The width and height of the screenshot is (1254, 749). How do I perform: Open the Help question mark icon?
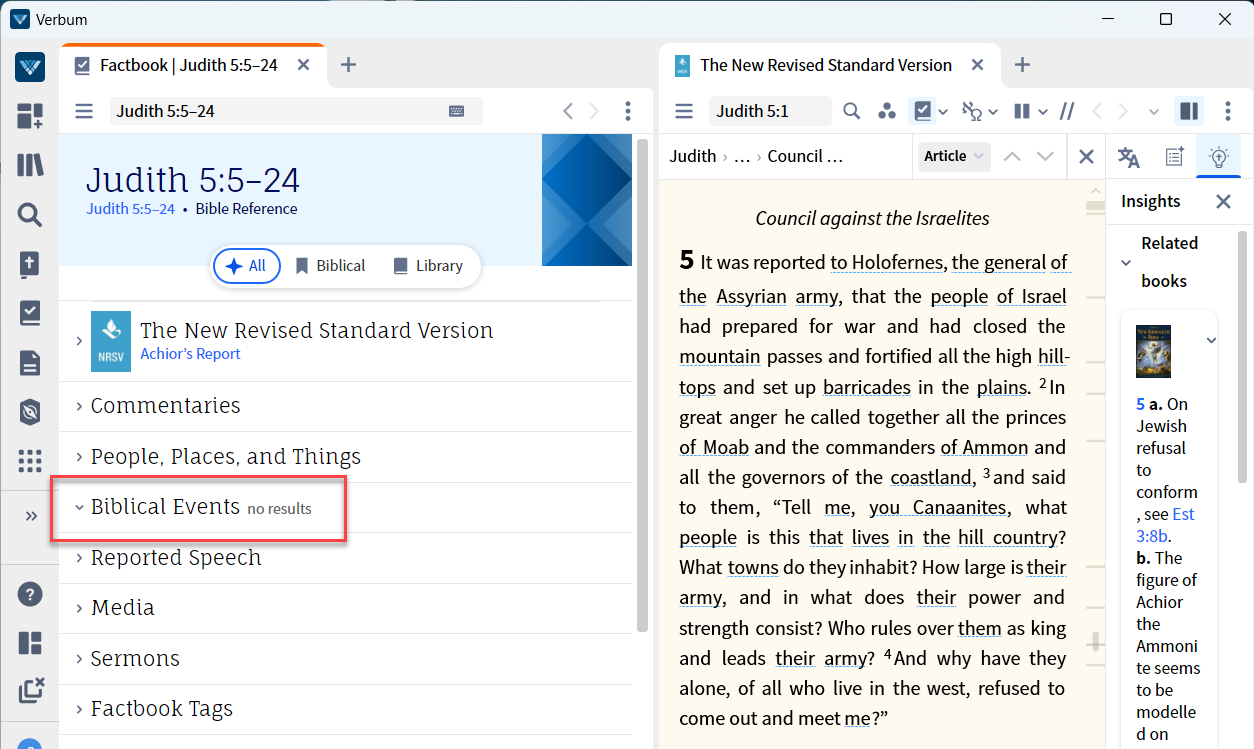click(30, 594)
